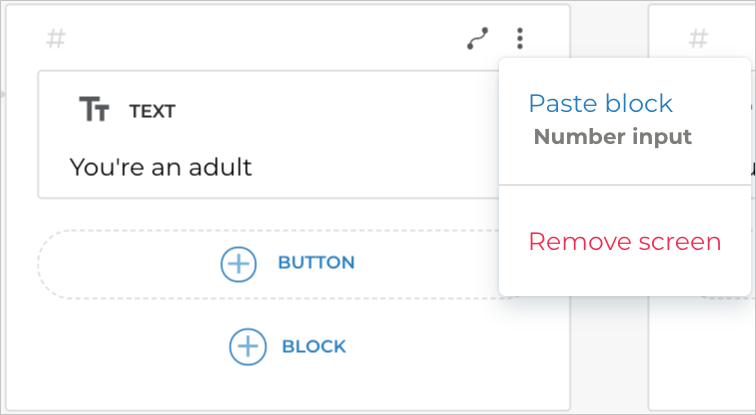Click the three-dot screen options icon

tap(520, 39)
